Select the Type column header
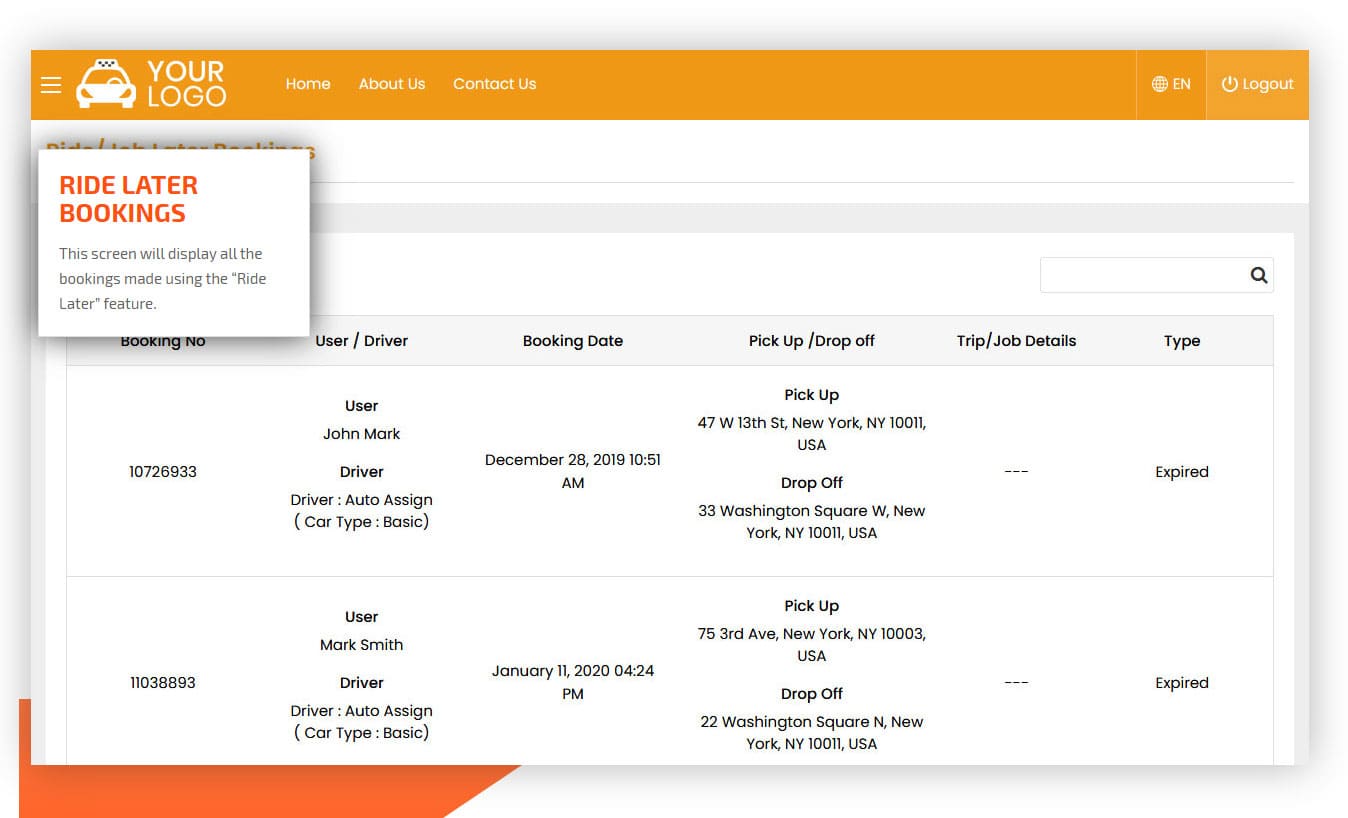 [x=1182, y=341]
